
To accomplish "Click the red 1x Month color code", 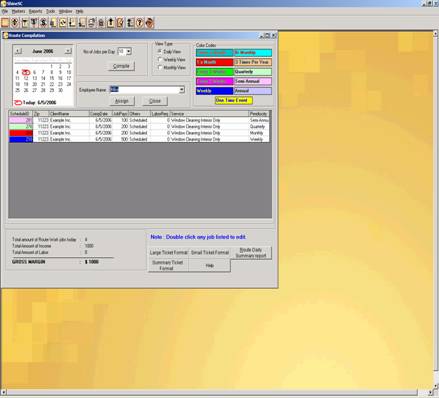I will 214,62.
